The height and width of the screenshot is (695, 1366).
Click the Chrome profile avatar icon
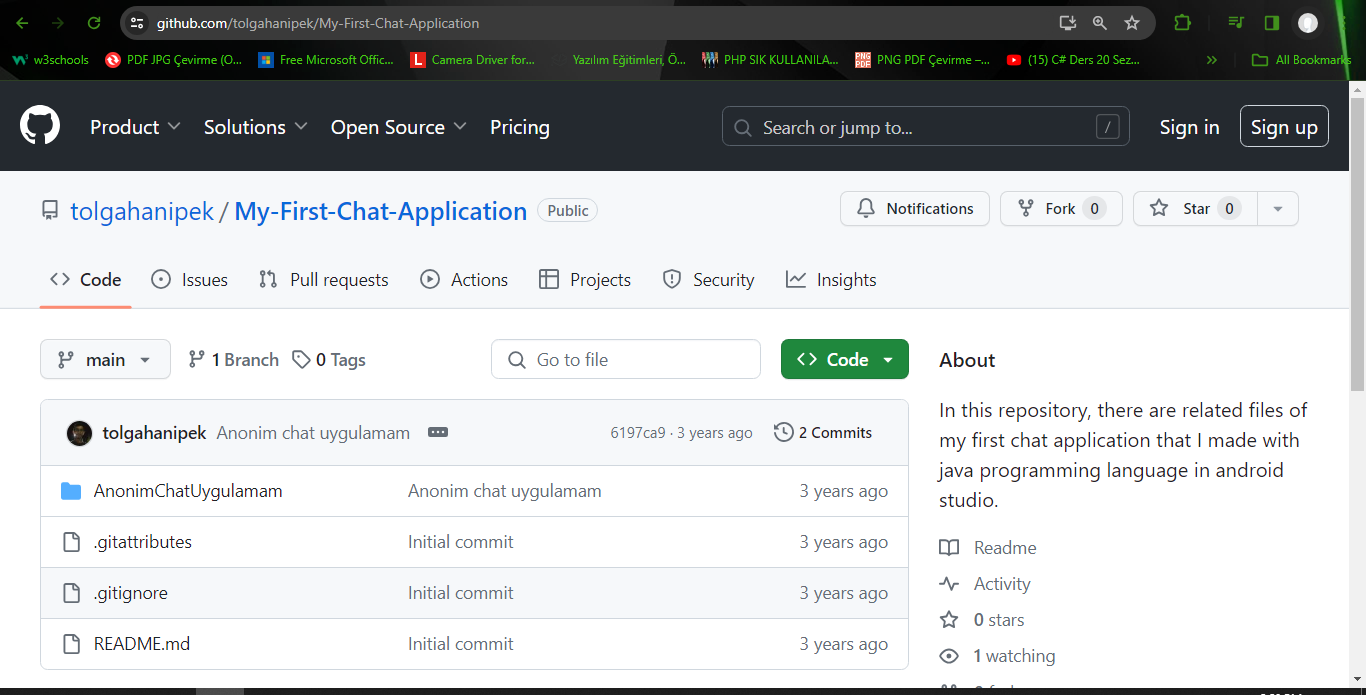[1308, 23]
